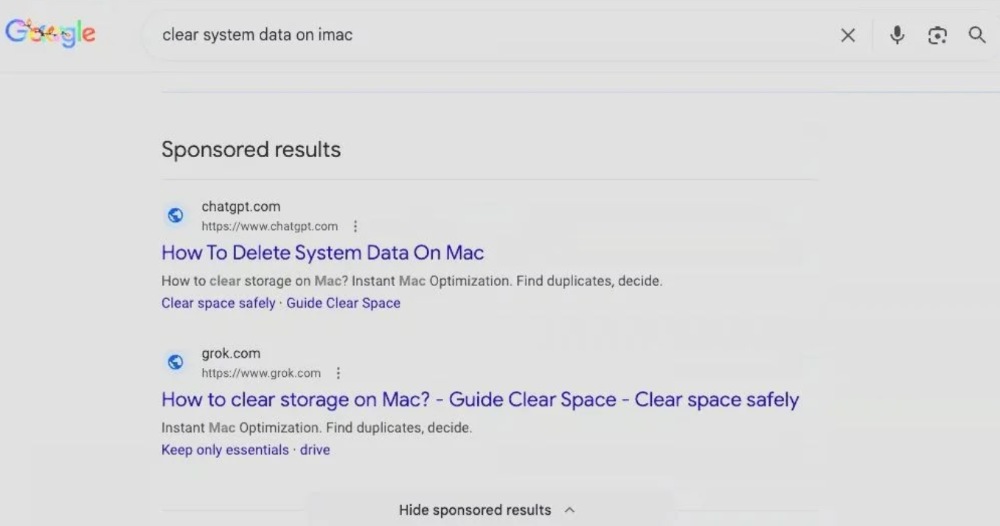
Task: Click the "drive" sitelink
Action: pos(315,450)
